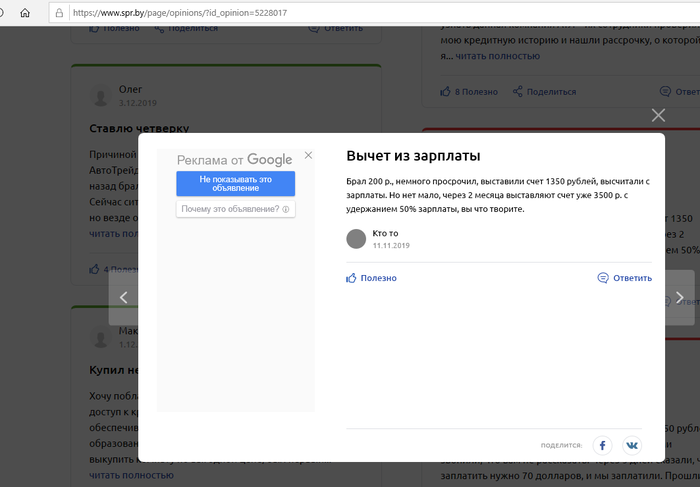Share review on VK
This screenshot has height=487, width=700.
[632, 445]
